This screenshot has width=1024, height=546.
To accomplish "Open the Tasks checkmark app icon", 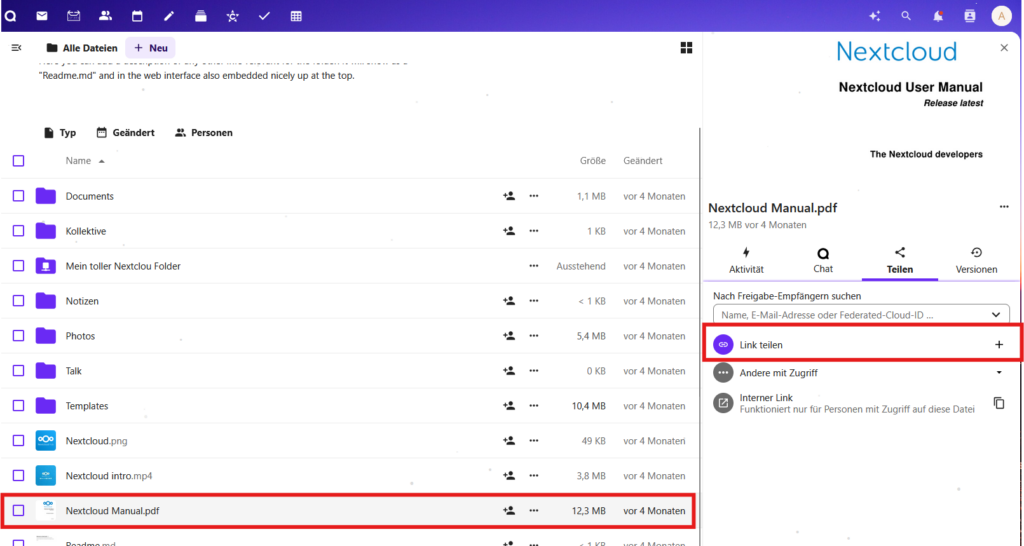I will pos(264,16).
